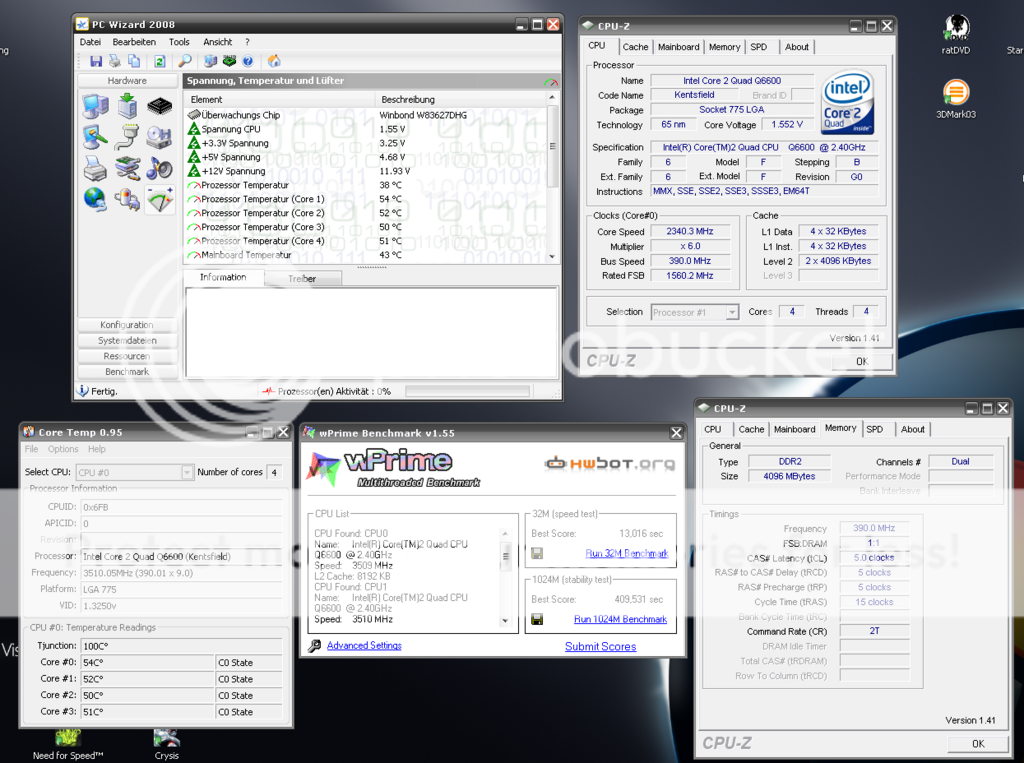The width and height of the screenshot is (1024, 763).
Task: Select the voltage gauge icon in Hardware panel
Action: point(159,200)
